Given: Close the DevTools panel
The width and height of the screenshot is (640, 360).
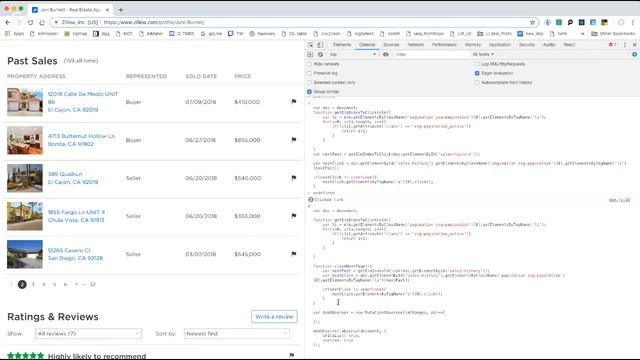Looking at the screenshot, I should click(x=634, y=45).
